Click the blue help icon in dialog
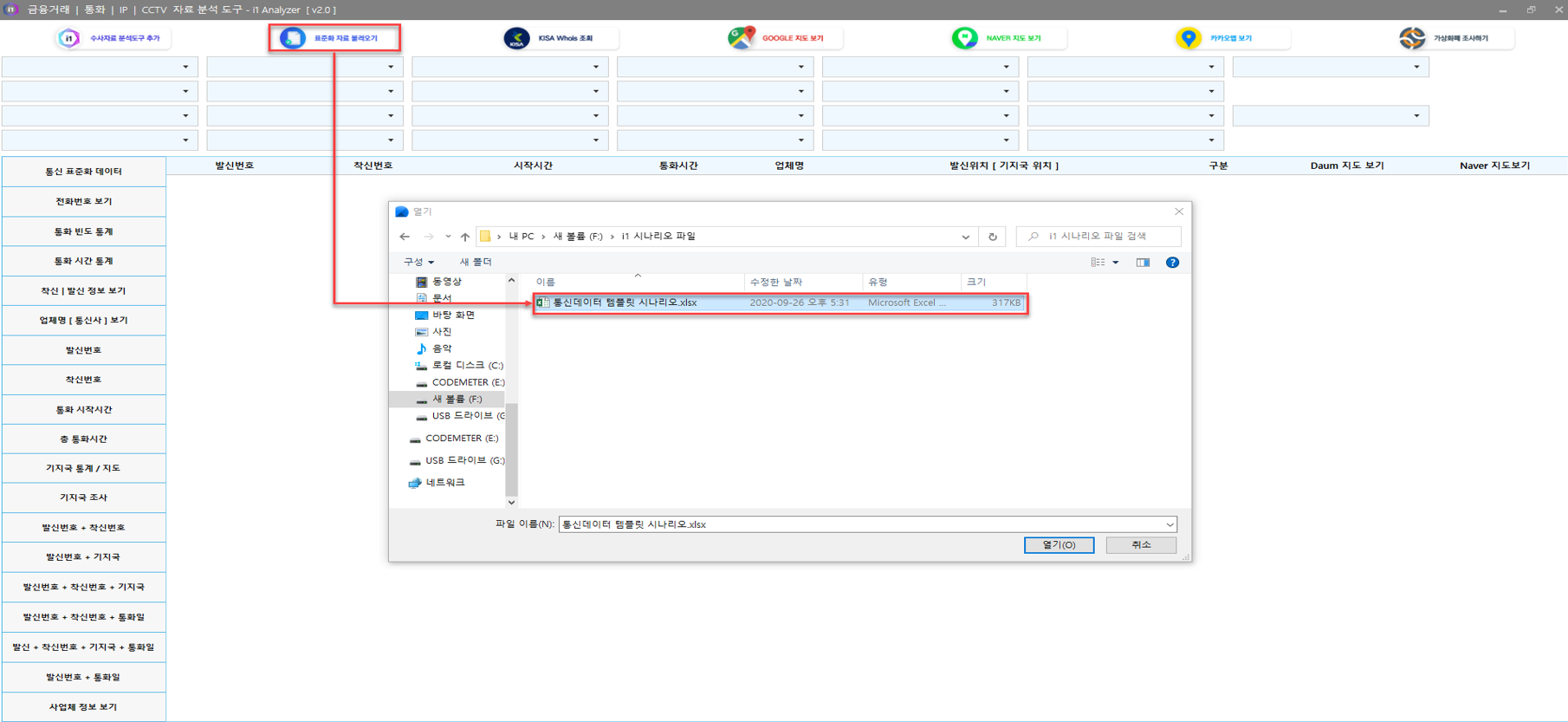 point(1172,263)
